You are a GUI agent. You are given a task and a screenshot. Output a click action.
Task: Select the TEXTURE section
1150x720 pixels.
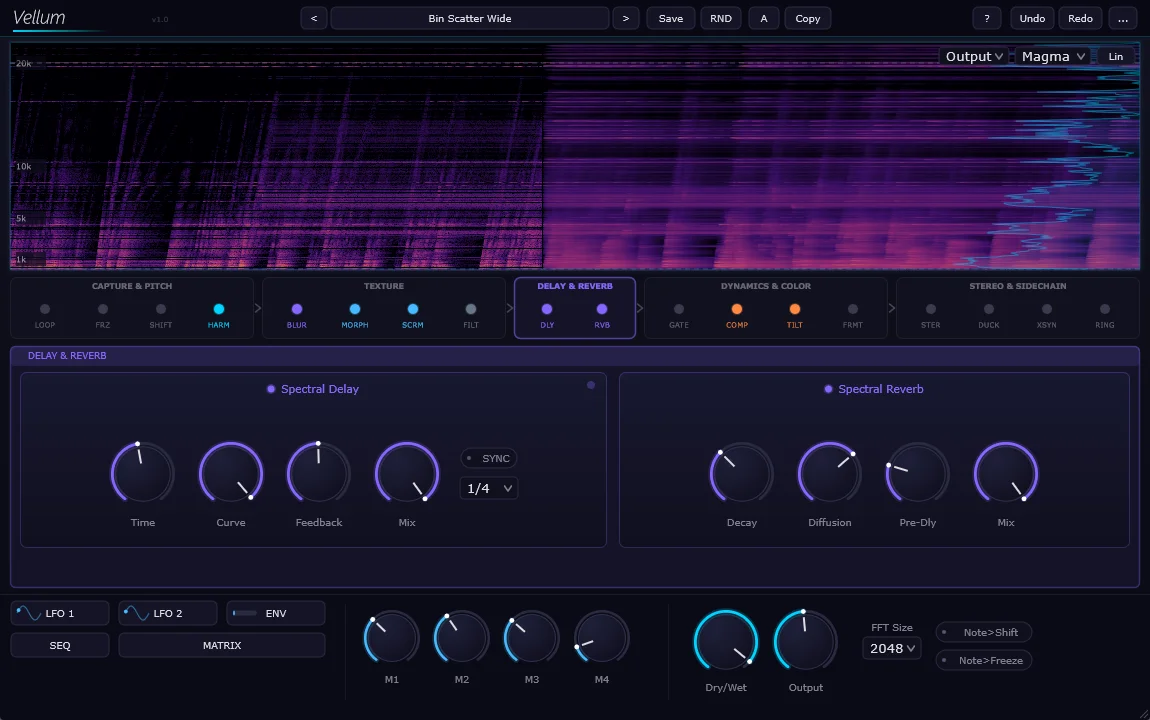pos(384,286)
